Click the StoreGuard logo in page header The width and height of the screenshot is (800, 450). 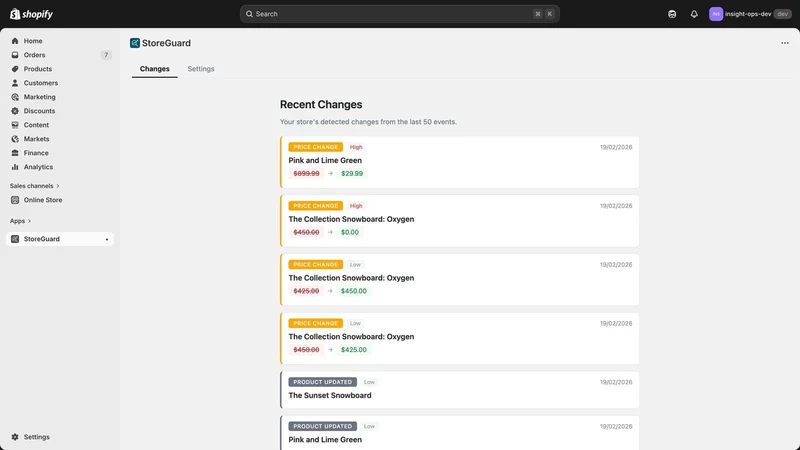tap(135, 43)
